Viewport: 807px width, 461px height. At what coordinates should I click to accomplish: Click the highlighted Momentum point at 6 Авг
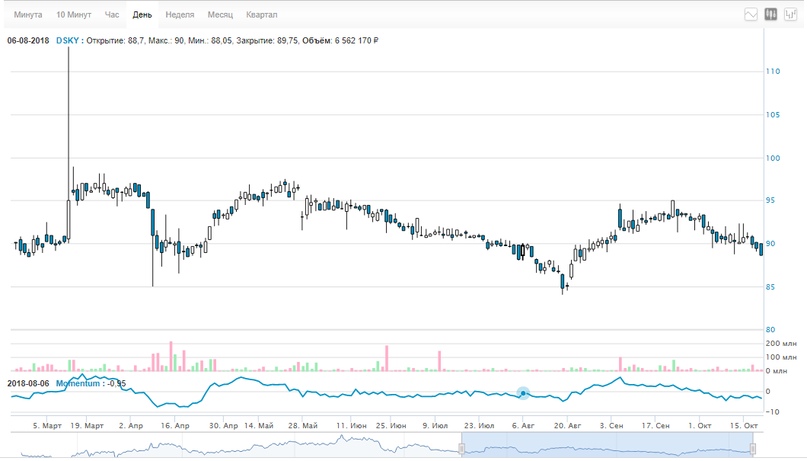(522, 394)
